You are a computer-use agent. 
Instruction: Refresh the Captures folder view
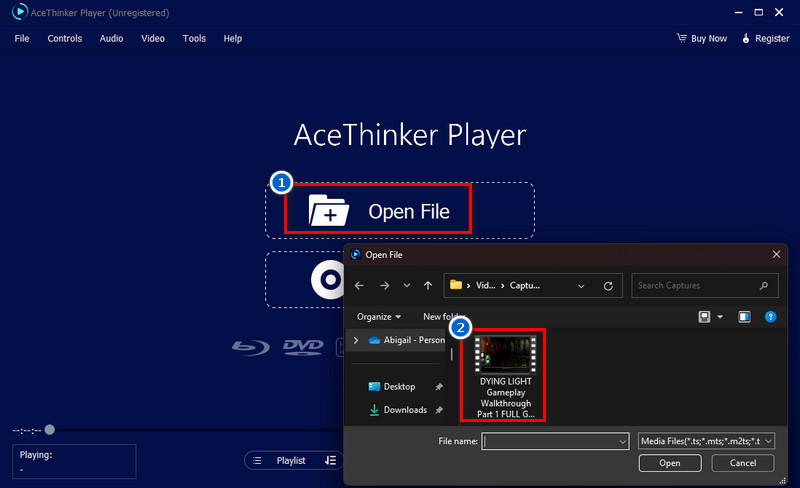pos(608,286)
